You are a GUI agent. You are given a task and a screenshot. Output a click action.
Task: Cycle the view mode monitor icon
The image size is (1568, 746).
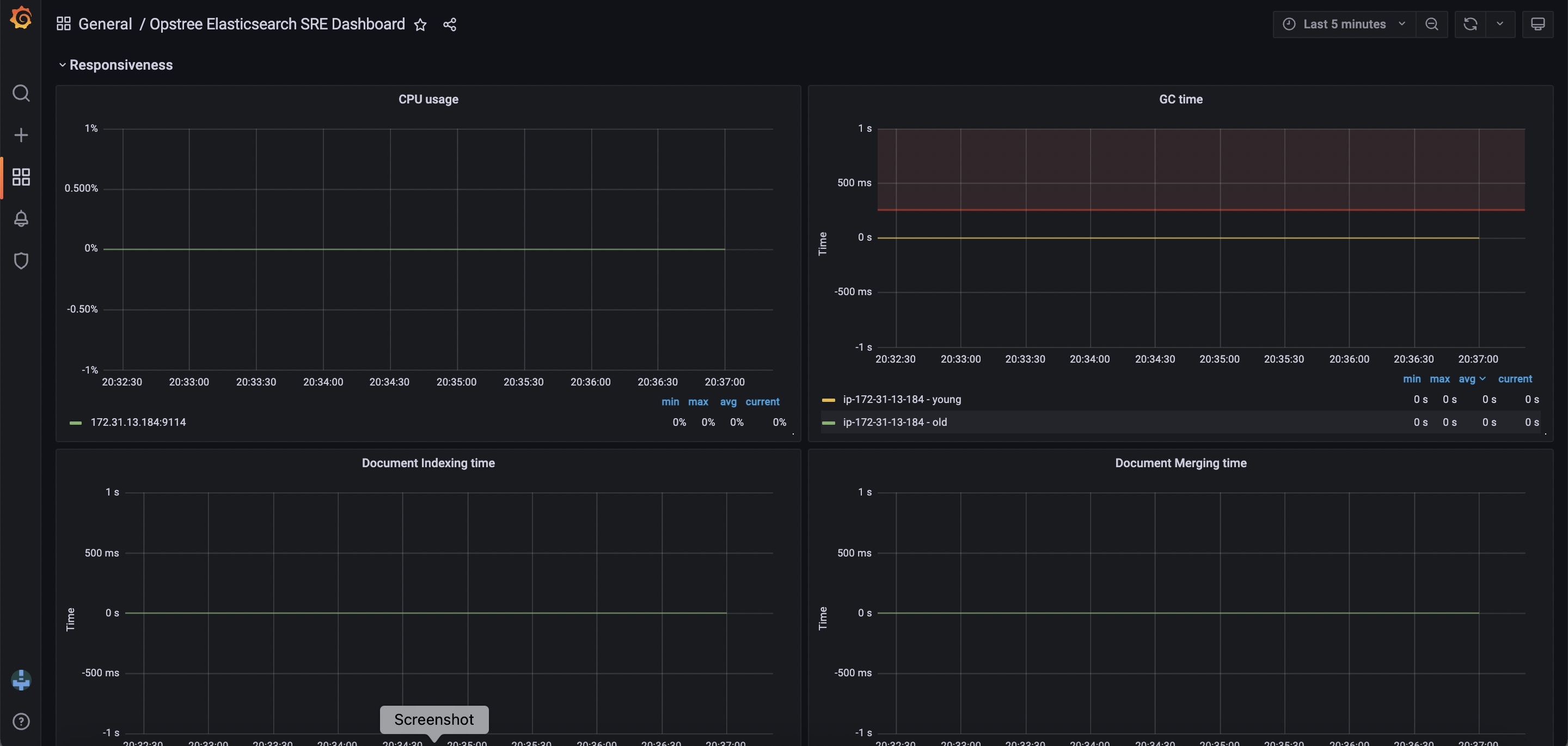[x=1538, y=25]
